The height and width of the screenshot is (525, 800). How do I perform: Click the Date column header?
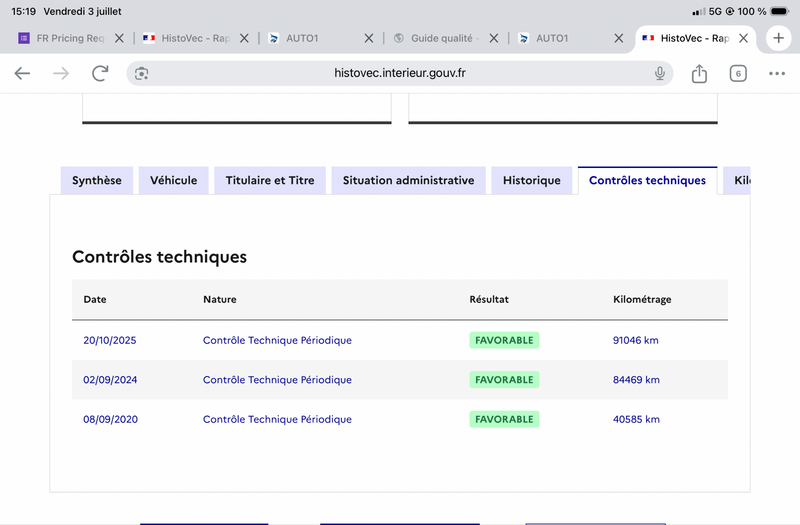95,299
